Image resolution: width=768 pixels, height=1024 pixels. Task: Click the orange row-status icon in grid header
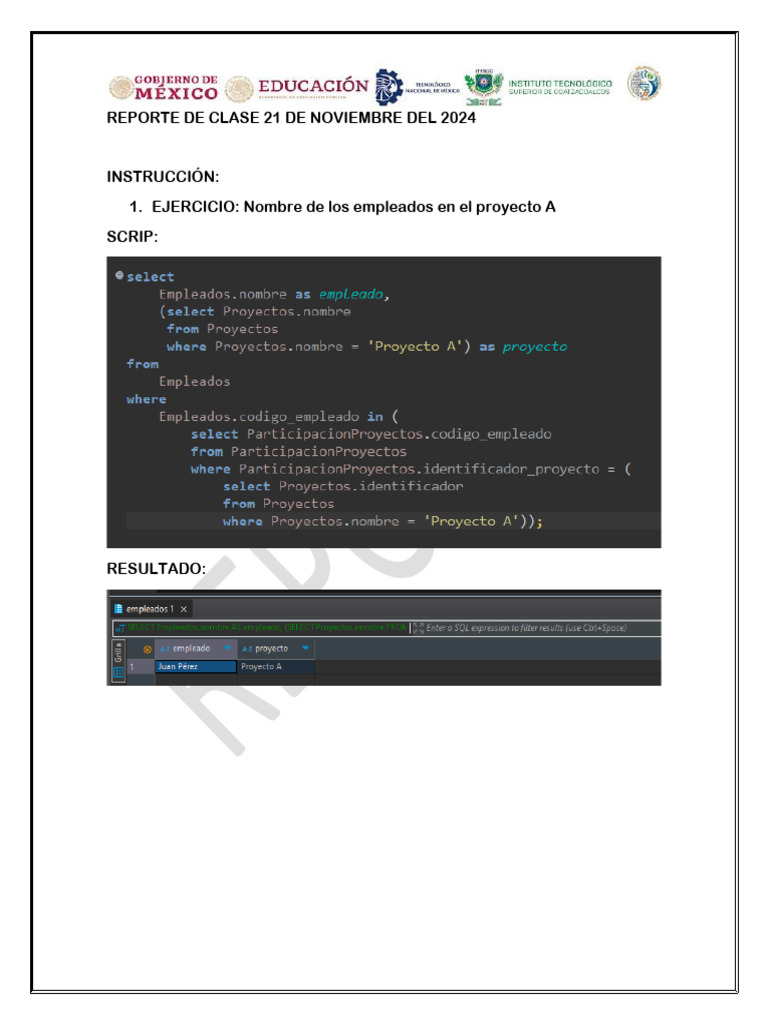point(147,649)
